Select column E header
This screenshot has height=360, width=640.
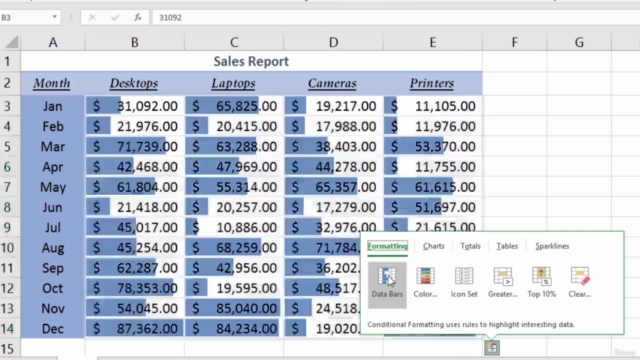(x=433, y=42)
